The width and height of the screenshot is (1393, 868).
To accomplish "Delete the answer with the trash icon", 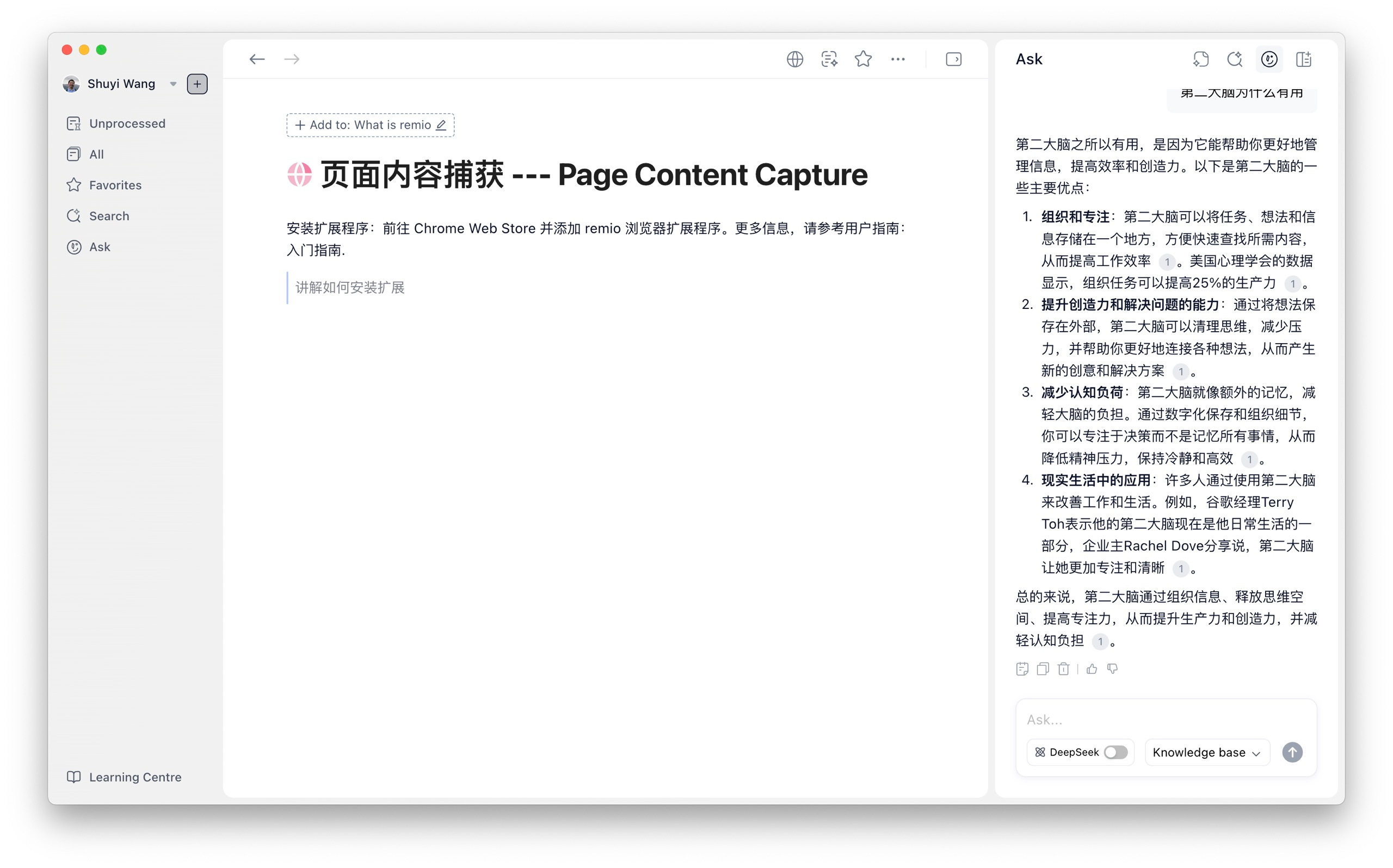I will (1063, 669).
